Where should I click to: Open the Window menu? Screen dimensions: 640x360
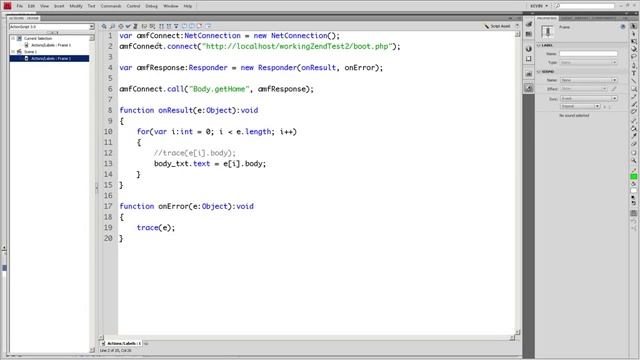(x=171, y=6)
